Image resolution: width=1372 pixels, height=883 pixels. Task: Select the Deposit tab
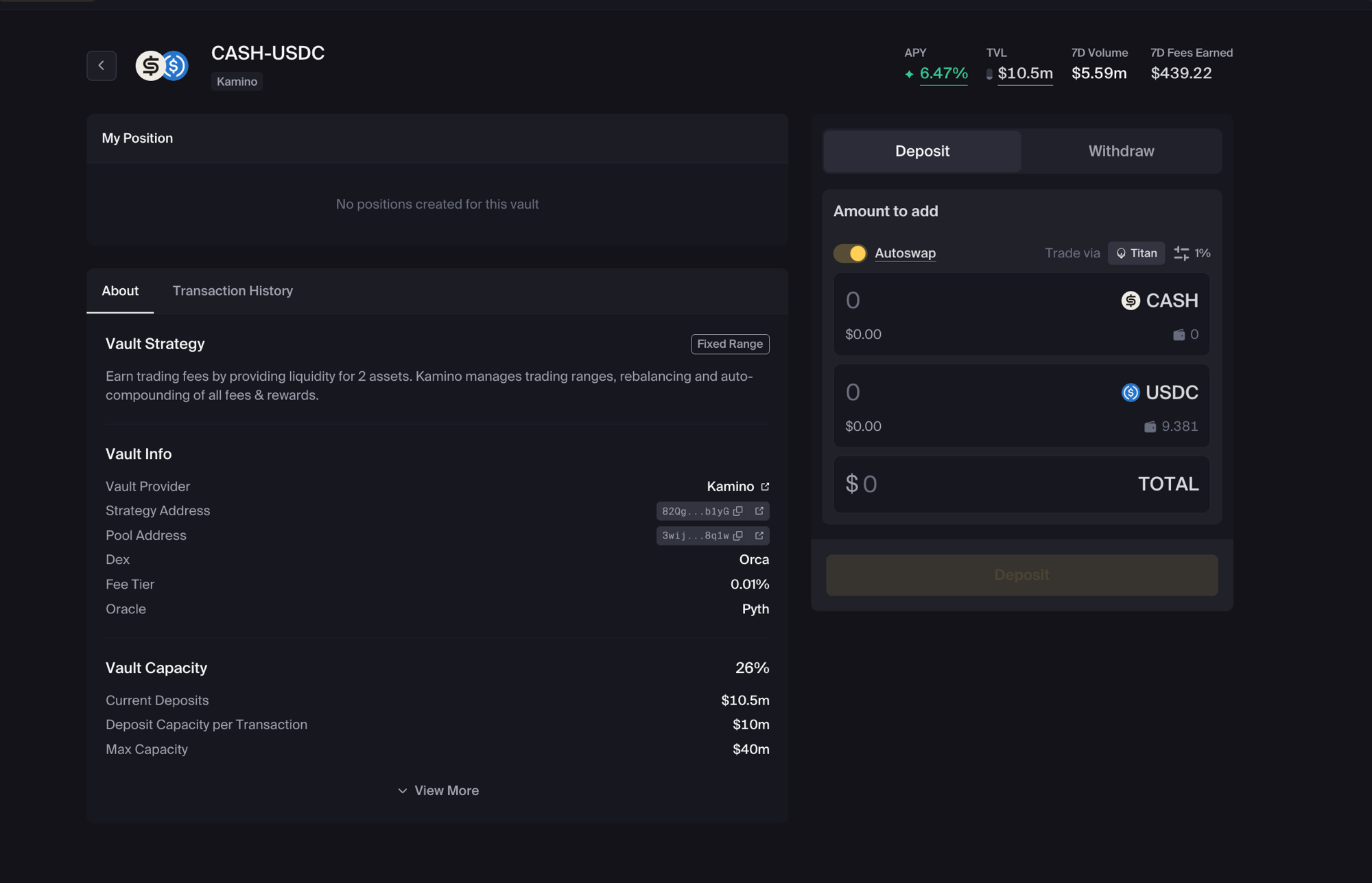pyautogui.click(x=922, y=151)
